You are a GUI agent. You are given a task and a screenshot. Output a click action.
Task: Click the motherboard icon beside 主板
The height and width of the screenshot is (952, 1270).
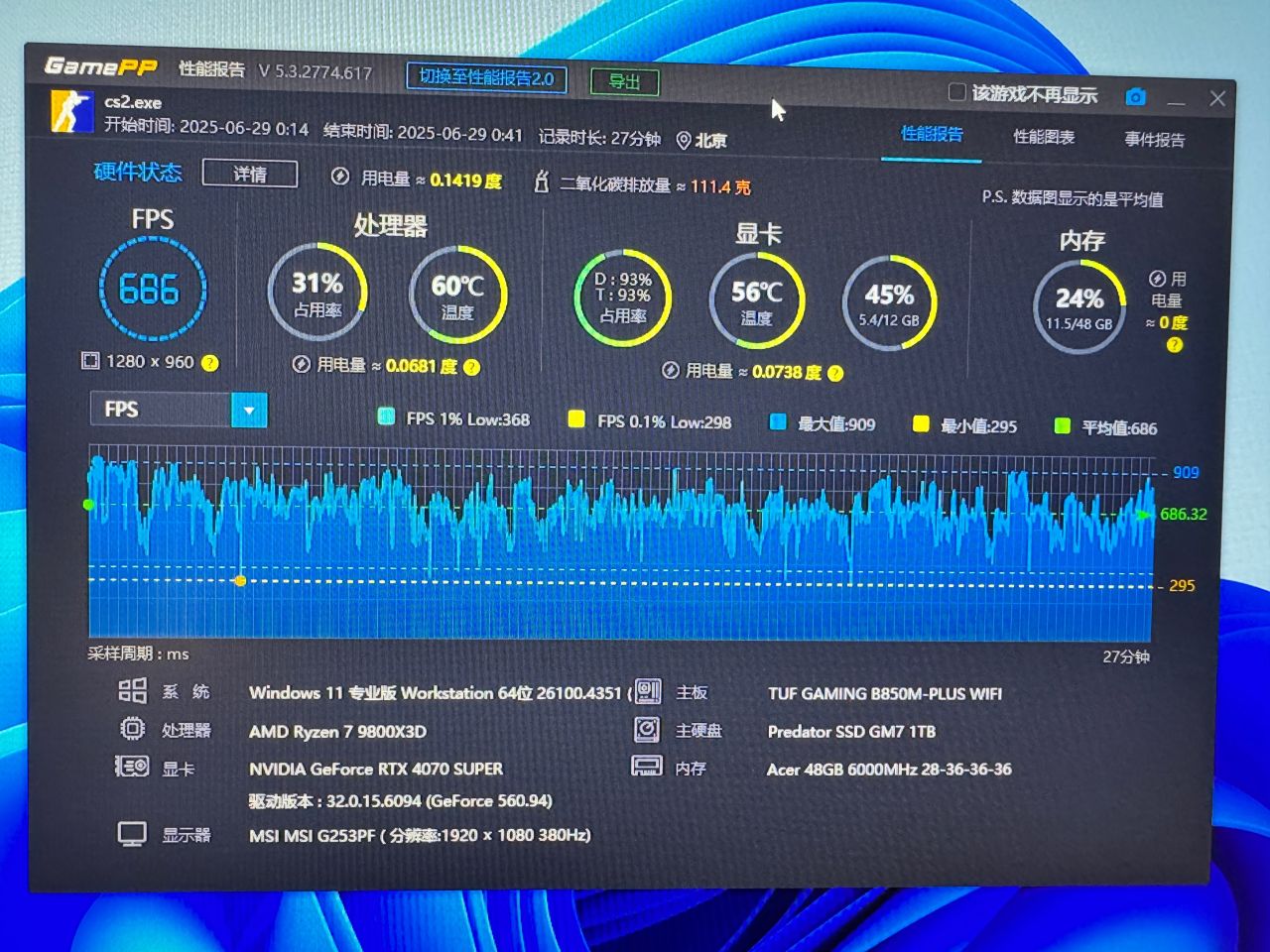(x=647, y=690)
